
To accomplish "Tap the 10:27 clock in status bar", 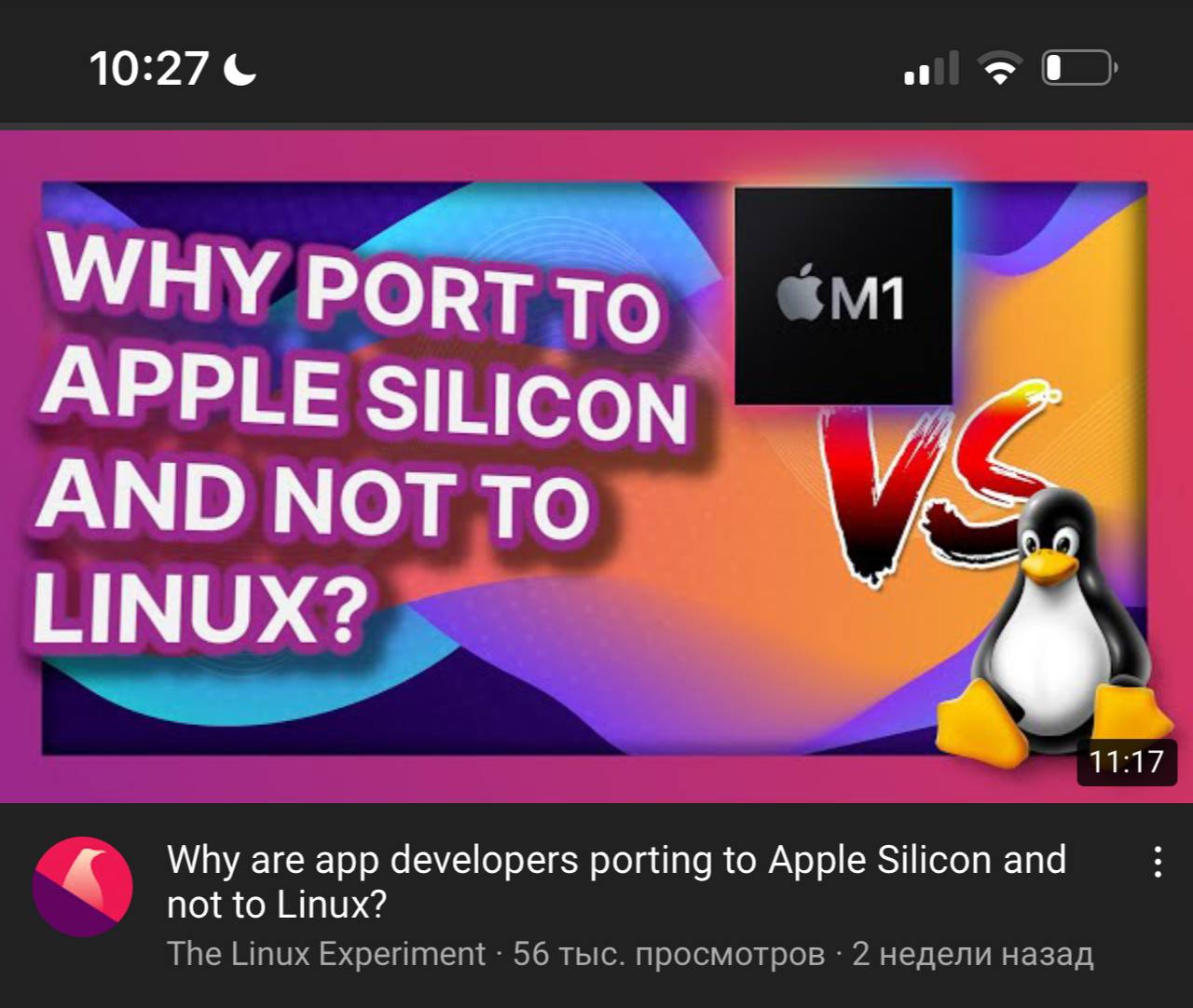I will pyautogui.click(x=149, y=69).
